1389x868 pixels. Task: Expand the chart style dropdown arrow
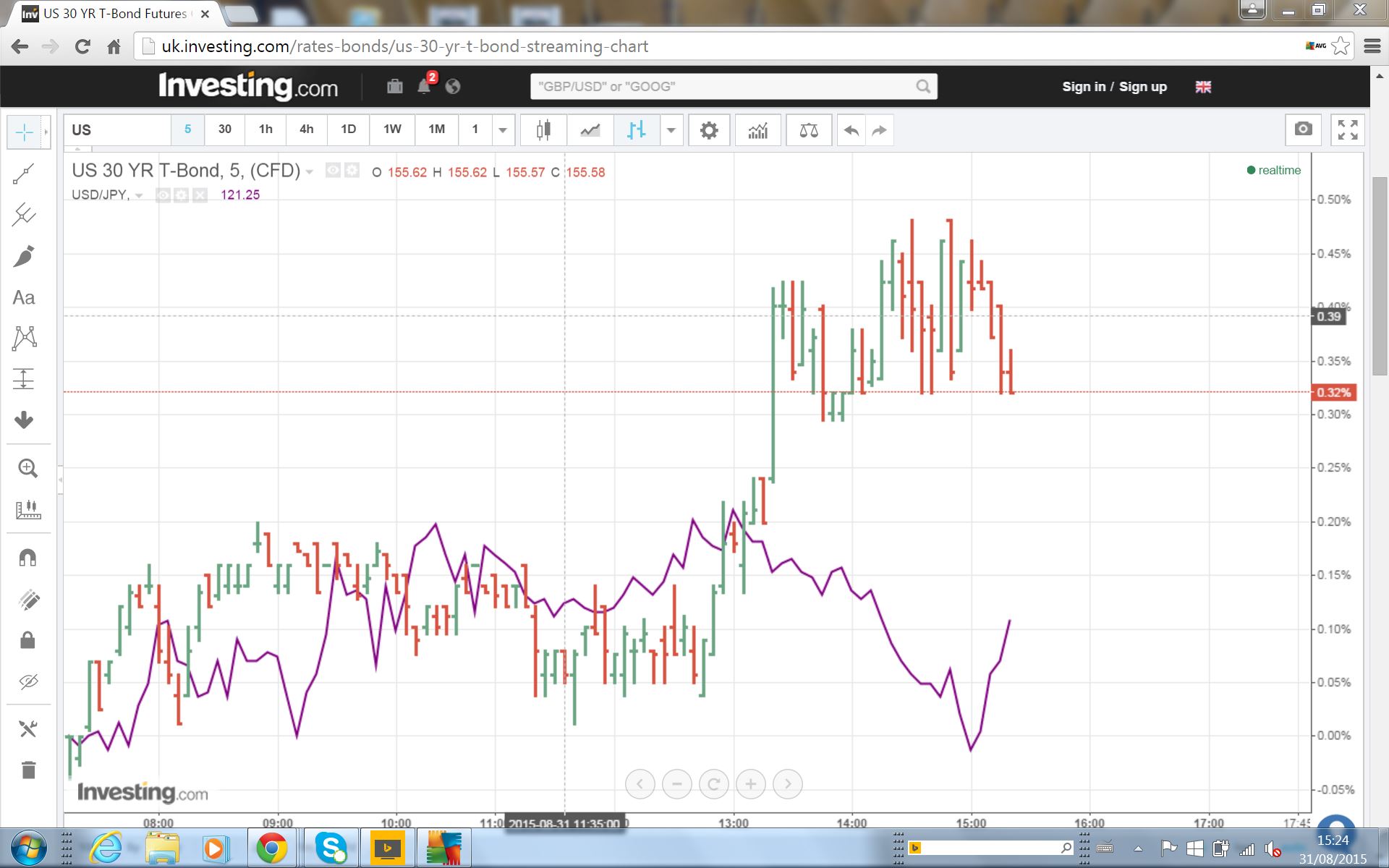coord(671,130)
